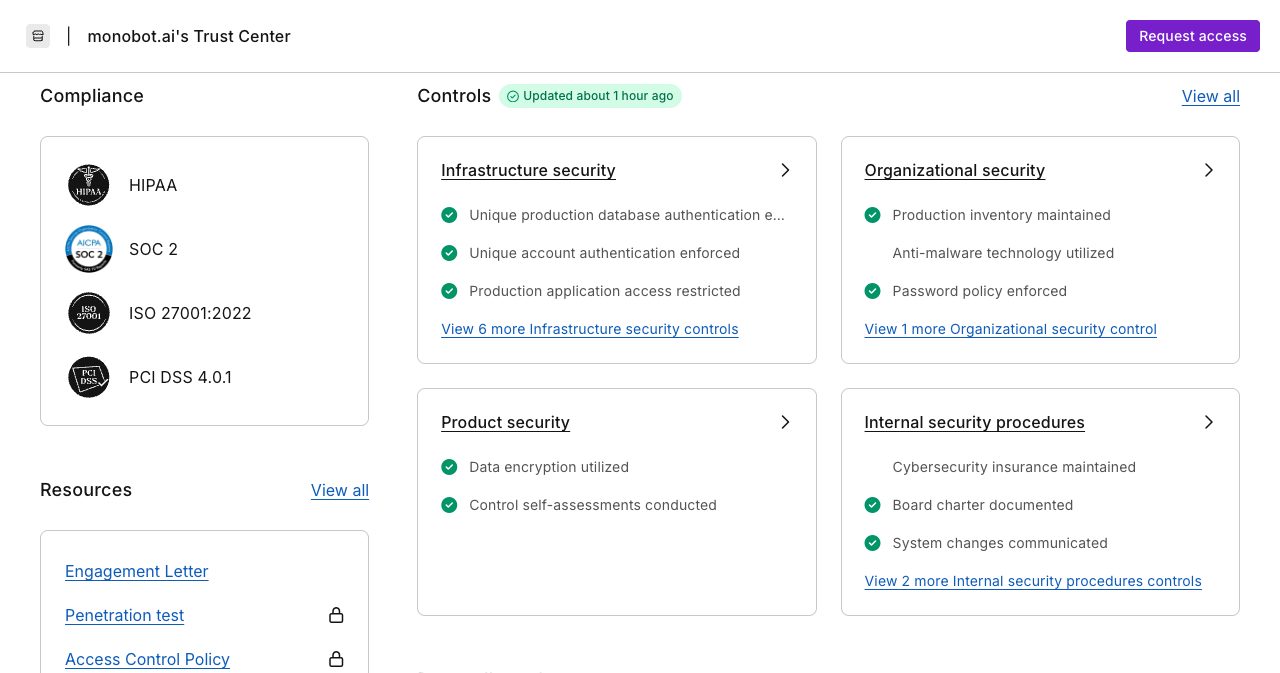
Task: Click the AICPA SOC 2 badge
Action: tap(89, 249)
